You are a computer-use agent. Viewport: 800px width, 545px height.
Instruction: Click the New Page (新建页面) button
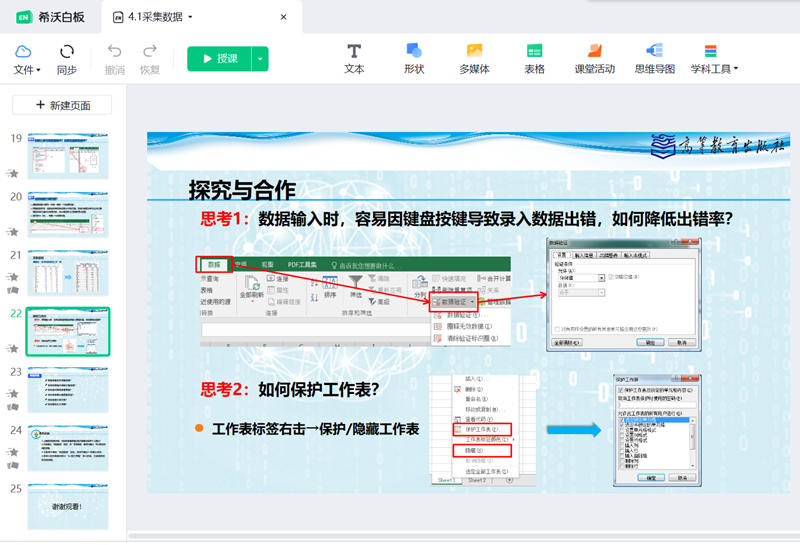[69, 105]
